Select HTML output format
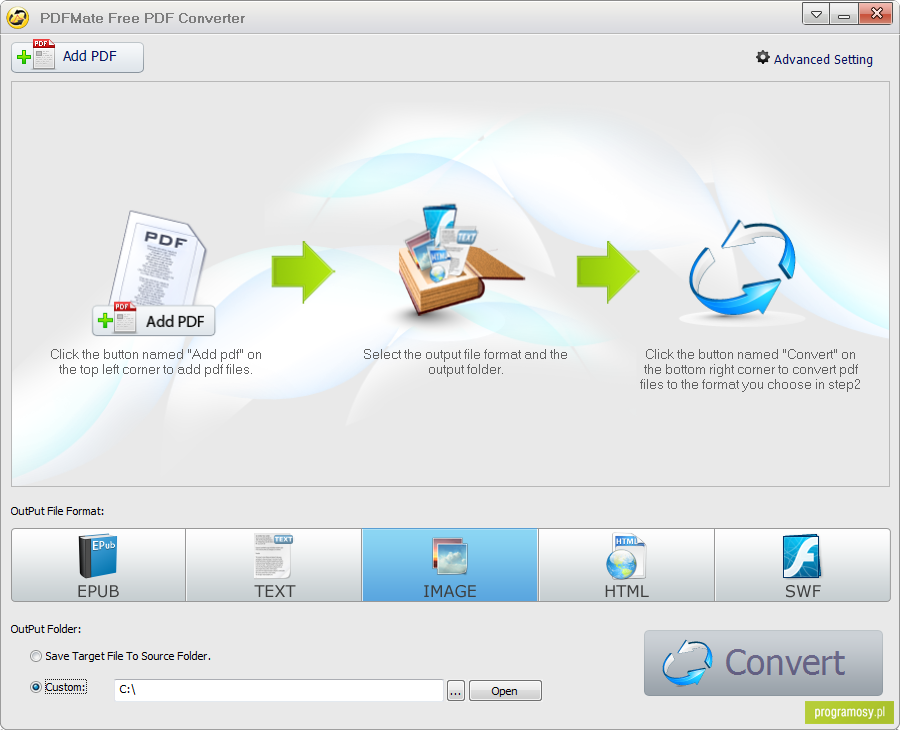 [x=626, y=565]
